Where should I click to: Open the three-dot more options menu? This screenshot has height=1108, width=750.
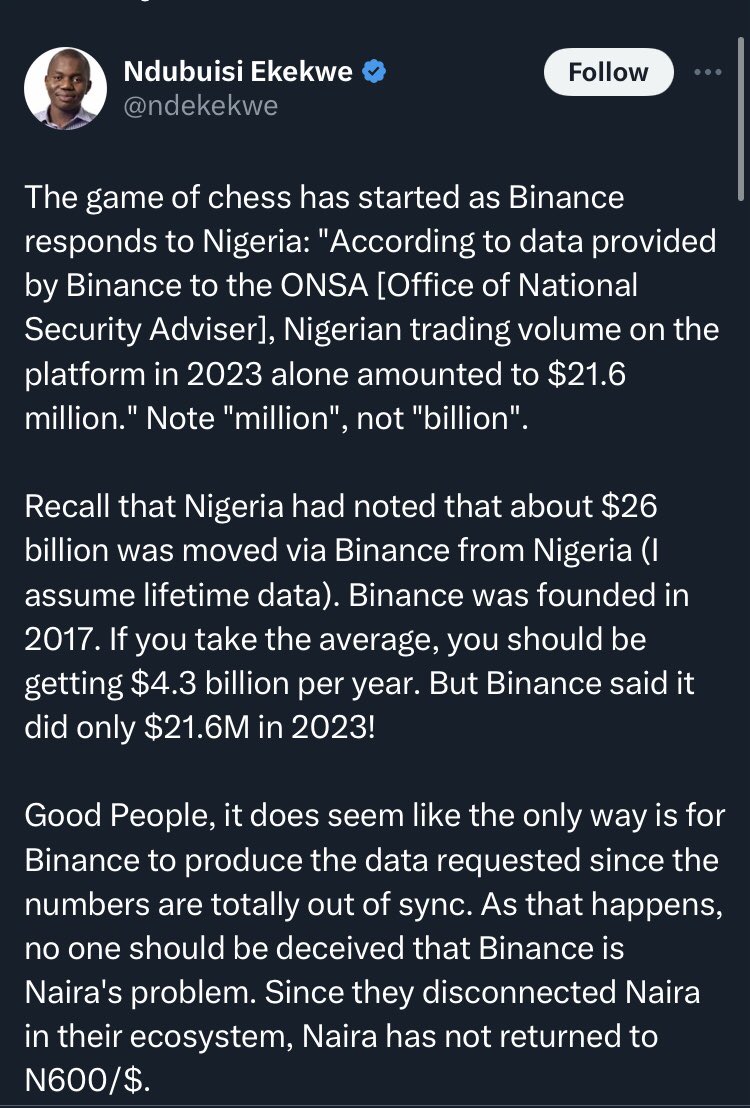(708, 72)
